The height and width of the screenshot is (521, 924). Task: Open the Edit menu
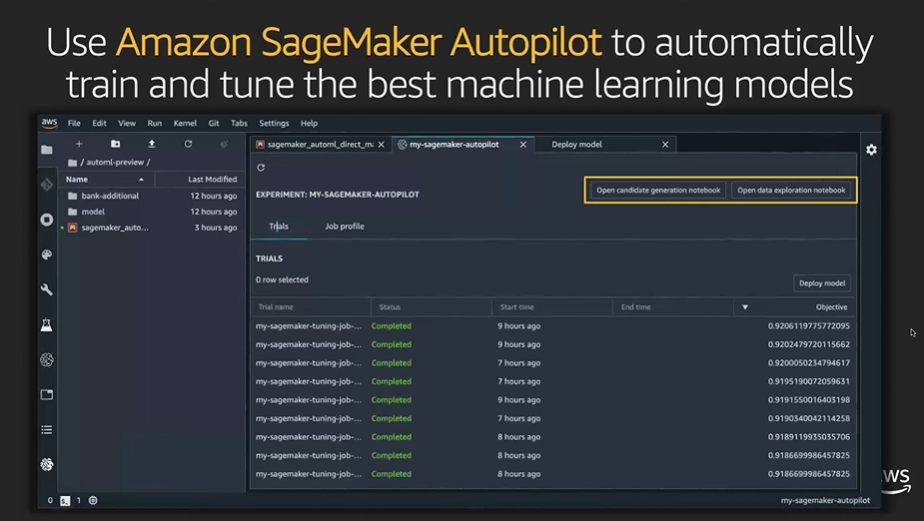[99, 123]
